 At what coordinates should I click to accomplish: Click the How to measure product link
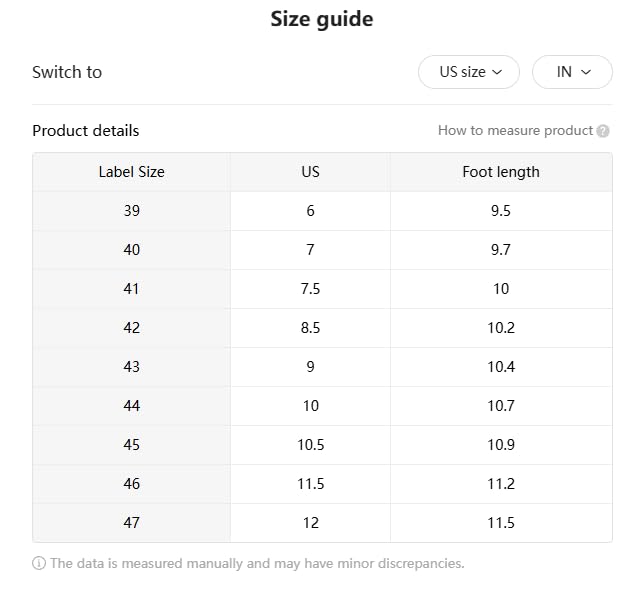[515, 131]
